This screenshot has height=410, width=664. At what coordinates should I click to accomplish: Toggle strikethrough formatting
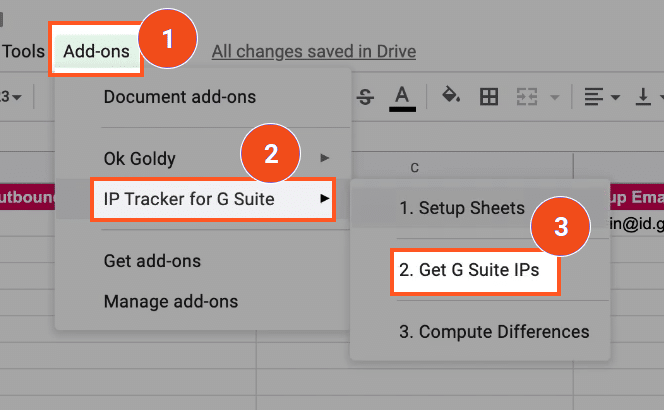(365, 97)
